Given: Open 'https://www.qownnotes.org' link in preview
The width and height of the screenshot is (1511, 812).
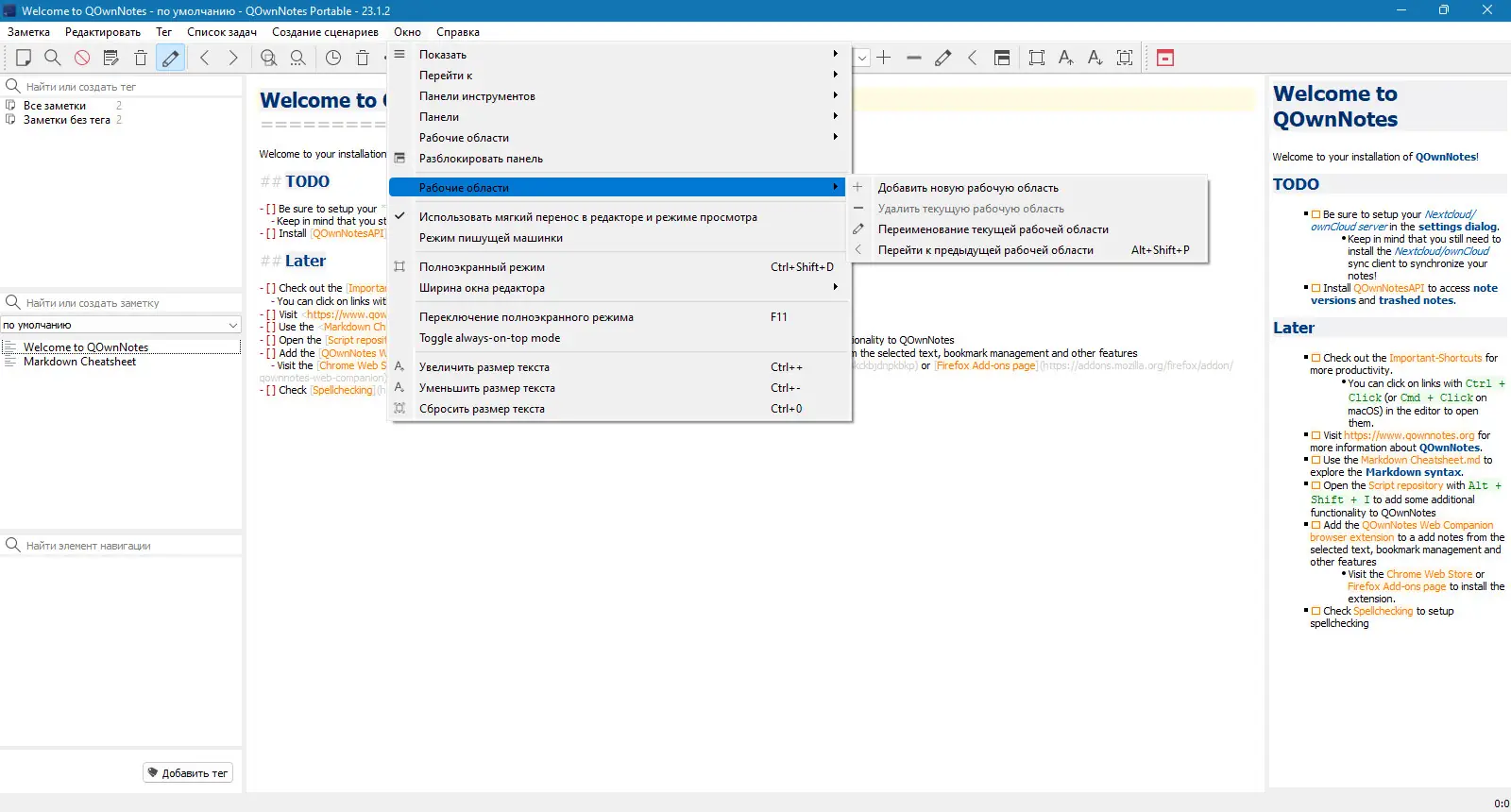Looking at the screenshot, I should (x=1409, y=435).
